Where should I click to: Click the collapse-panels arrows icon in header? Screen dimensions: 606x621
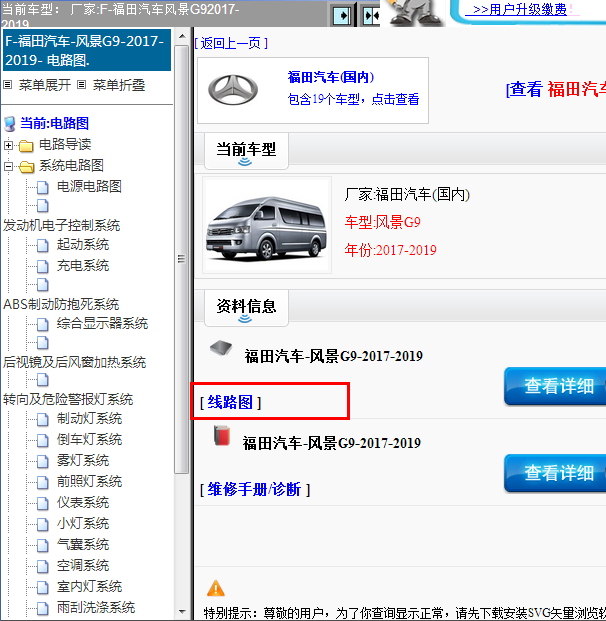[371, 16]
